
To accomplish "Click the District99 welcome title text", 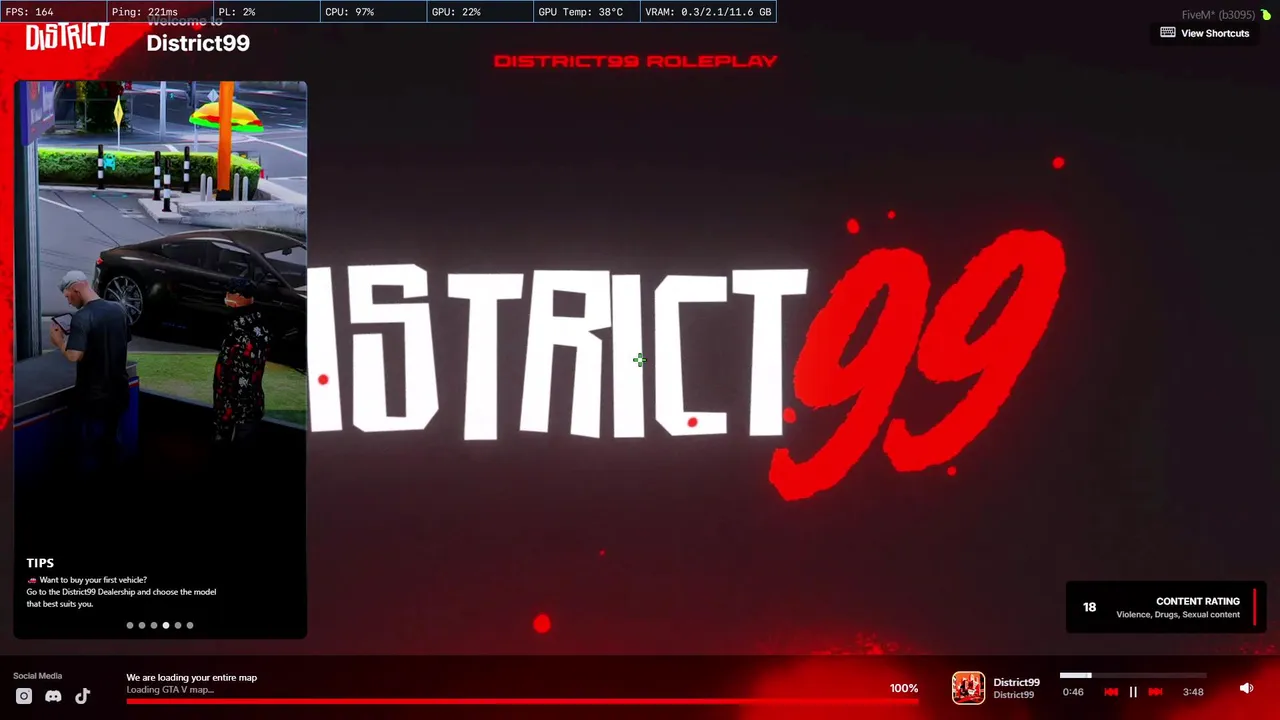I will point(198,43).
